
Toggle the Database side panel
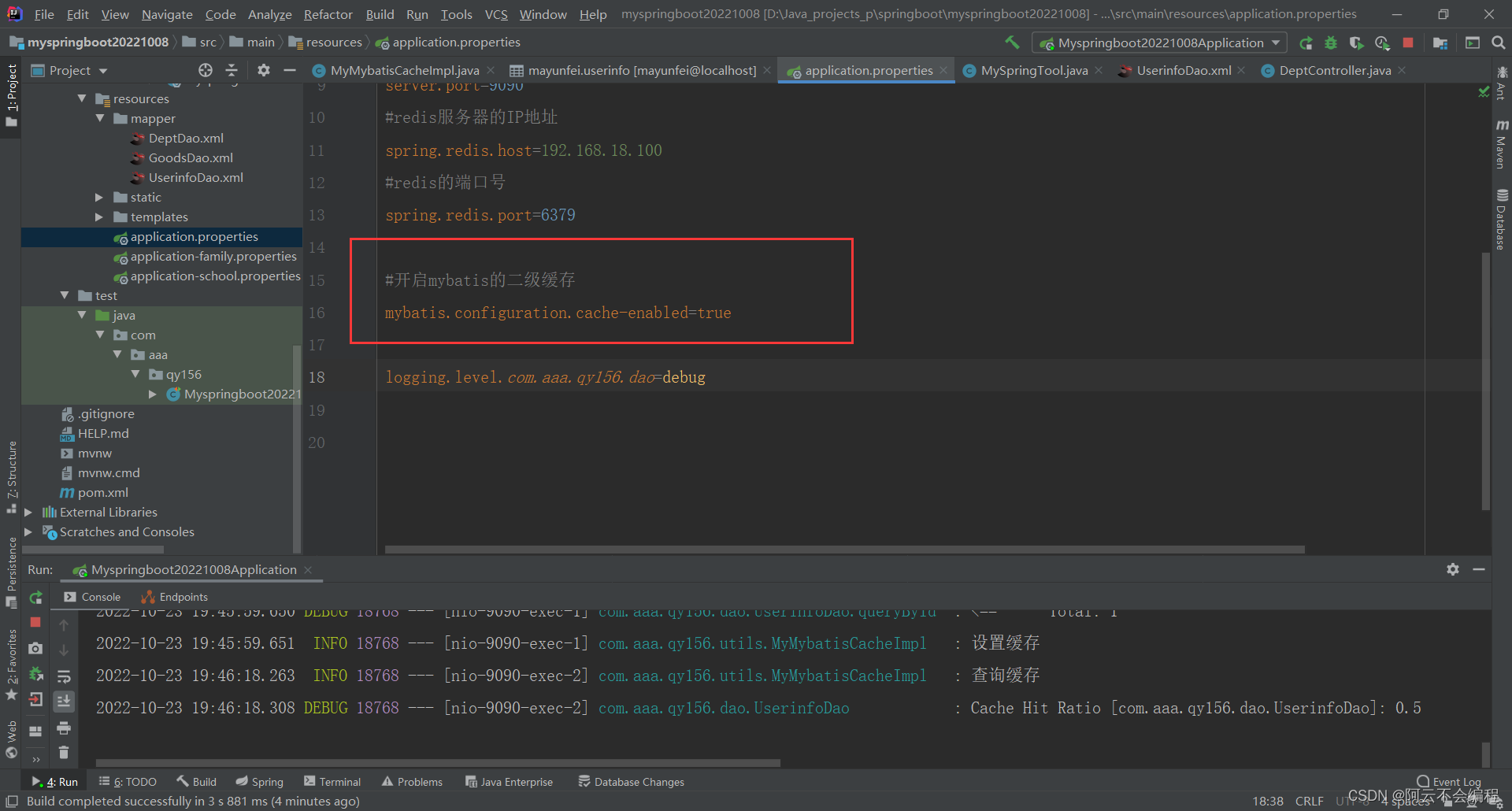click(x=1501, y=220)
